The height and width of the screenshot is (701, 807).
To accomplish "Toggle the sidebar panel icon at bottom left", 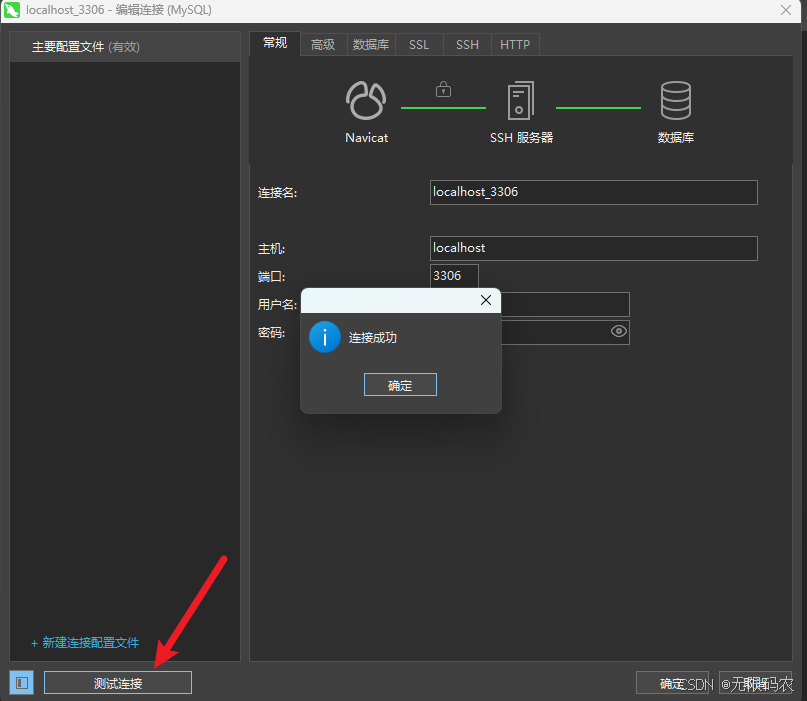I will pyautogui.click(x=21, y=682).
